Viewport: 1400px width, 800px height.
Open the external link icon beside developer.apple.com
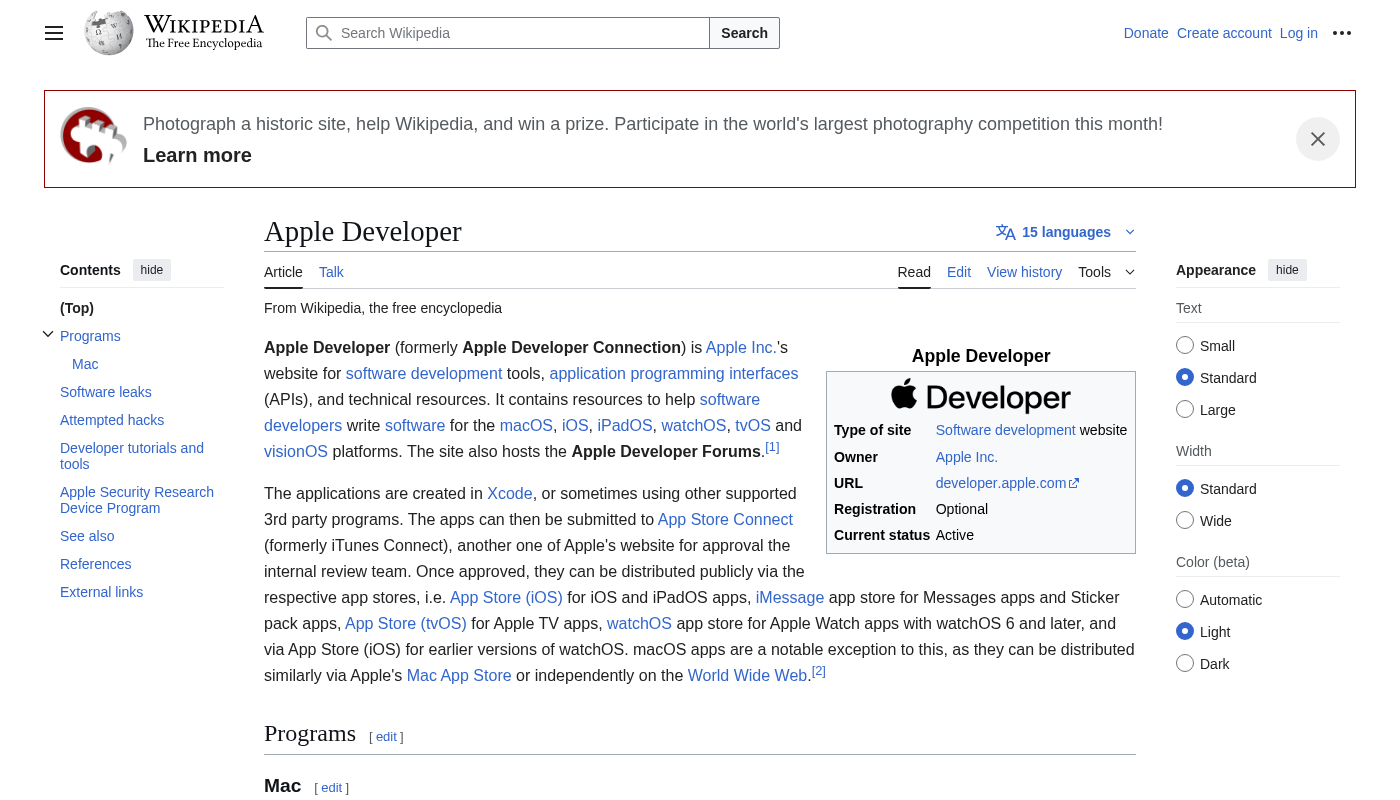1077,482
